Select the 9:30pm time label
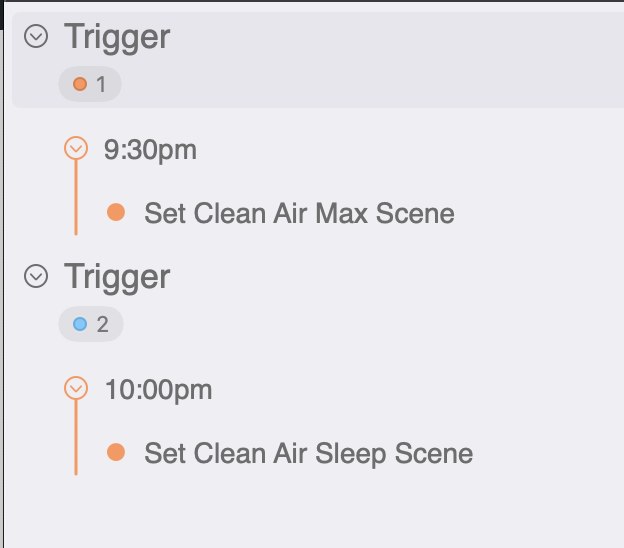This screenshot has width=624, height=548. [150, 150]
